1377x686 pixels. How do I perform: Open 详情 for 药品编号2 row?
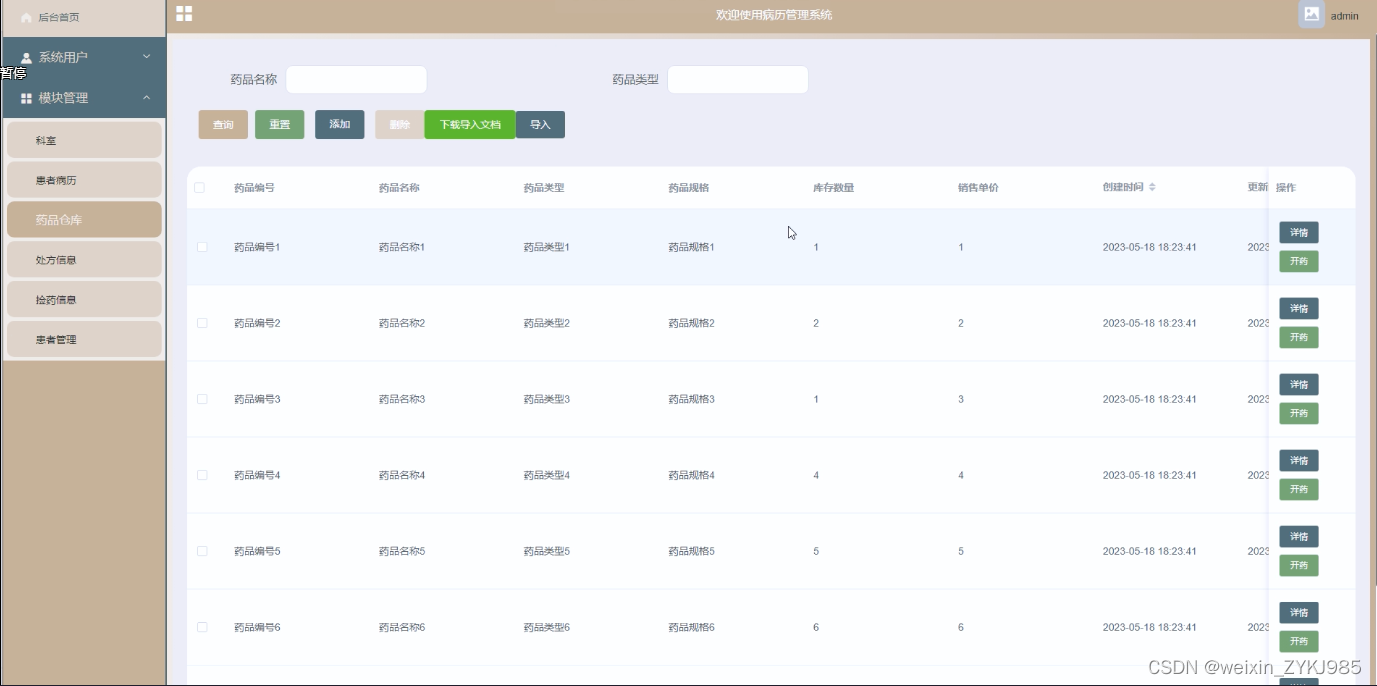click(x=1299, y=308)
